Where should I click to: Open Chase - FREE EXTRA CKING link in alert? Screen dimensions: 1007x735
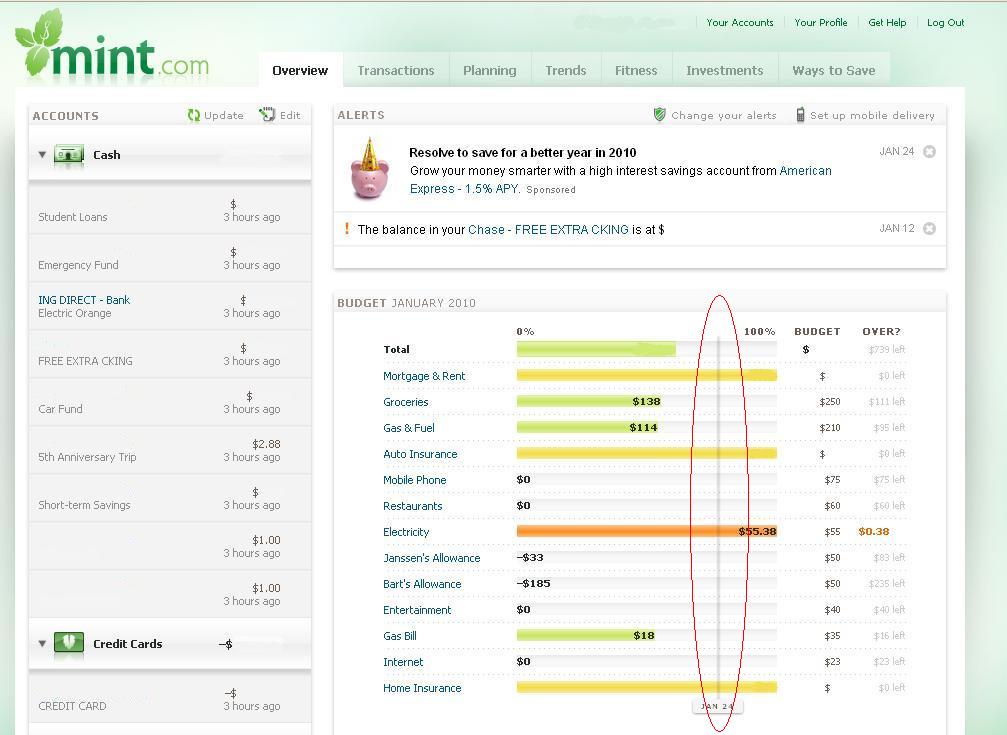pos(548,229)
